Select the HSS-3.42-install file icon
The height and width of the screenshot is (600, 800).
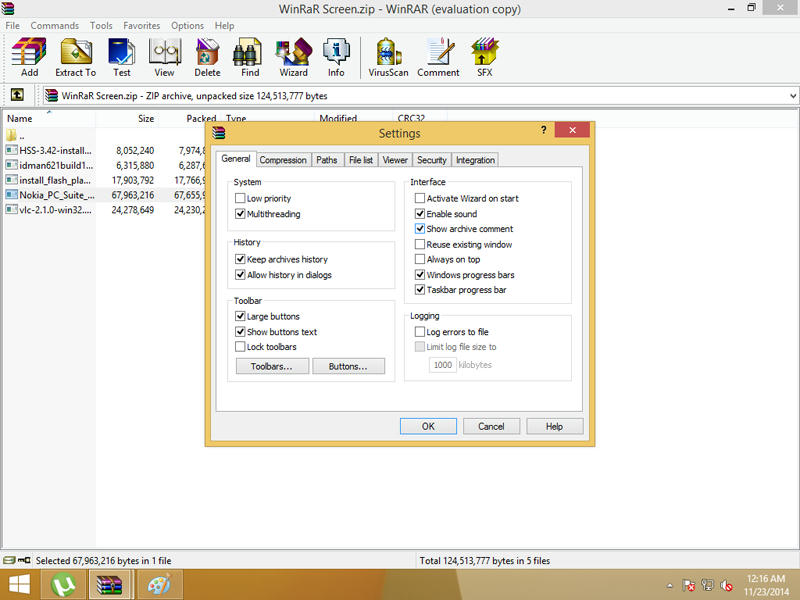point(11,150)
